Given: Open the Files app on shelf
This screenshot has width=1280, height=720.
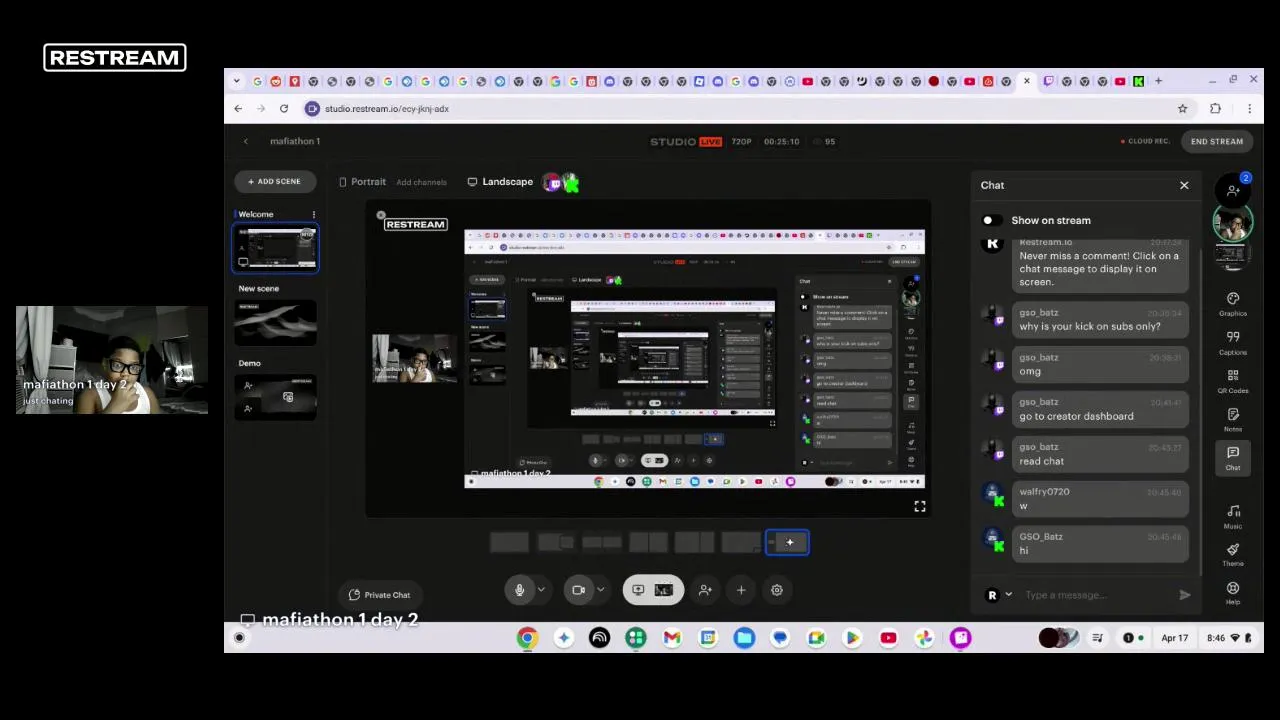Looking at the screenshot, I should click(x=744, y=638).
